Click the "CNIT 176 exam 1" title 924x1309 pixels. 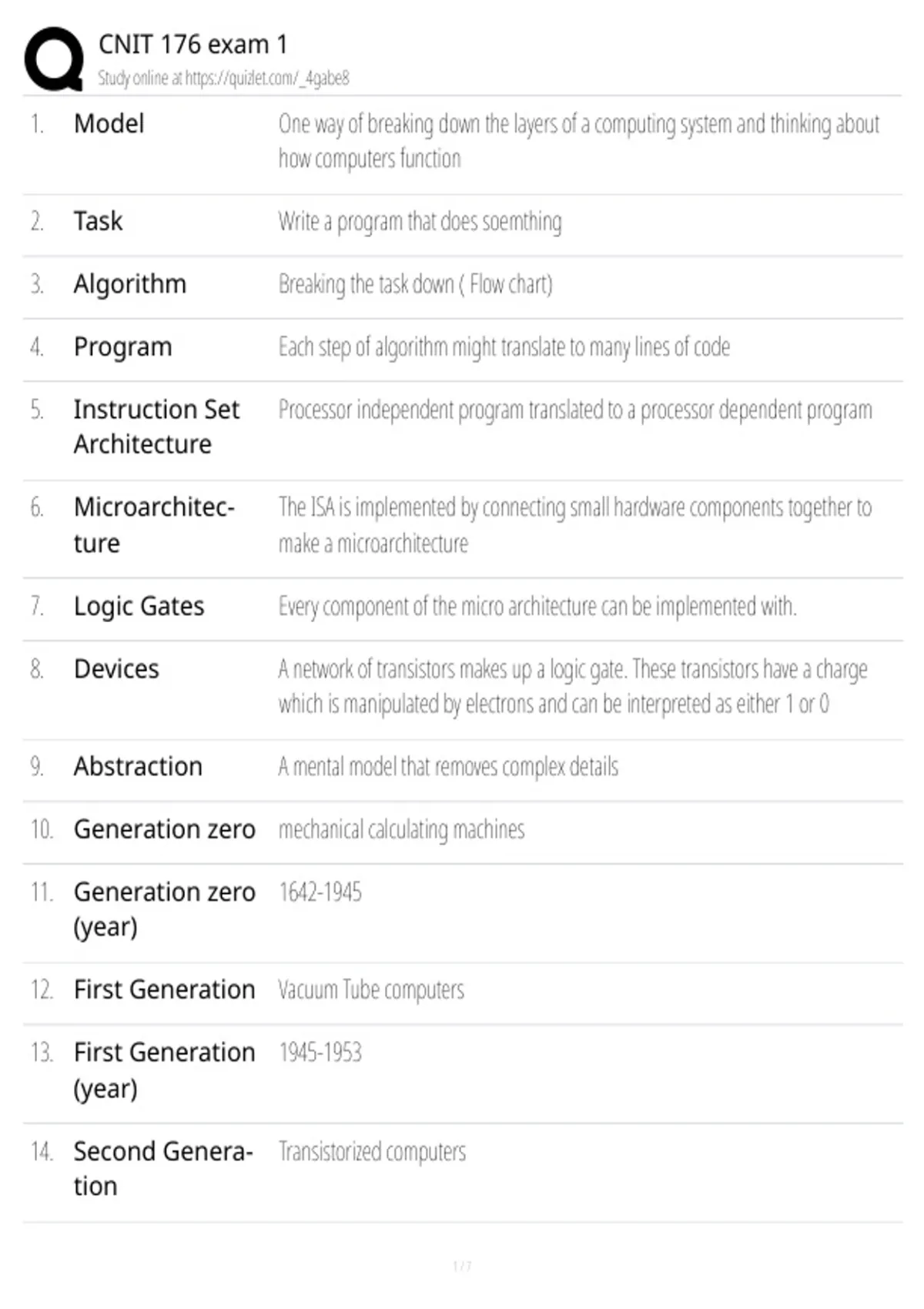tap(192, 45)
